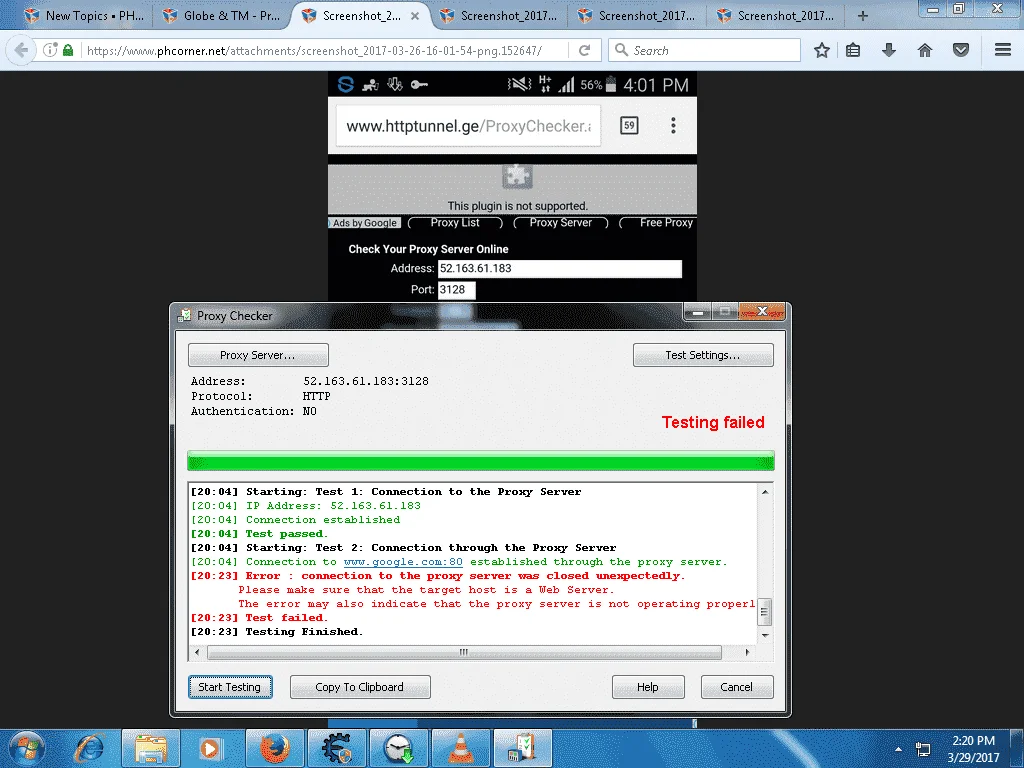Click log scroll right arrow
The image size is (1024, 768).
point(747,652)
